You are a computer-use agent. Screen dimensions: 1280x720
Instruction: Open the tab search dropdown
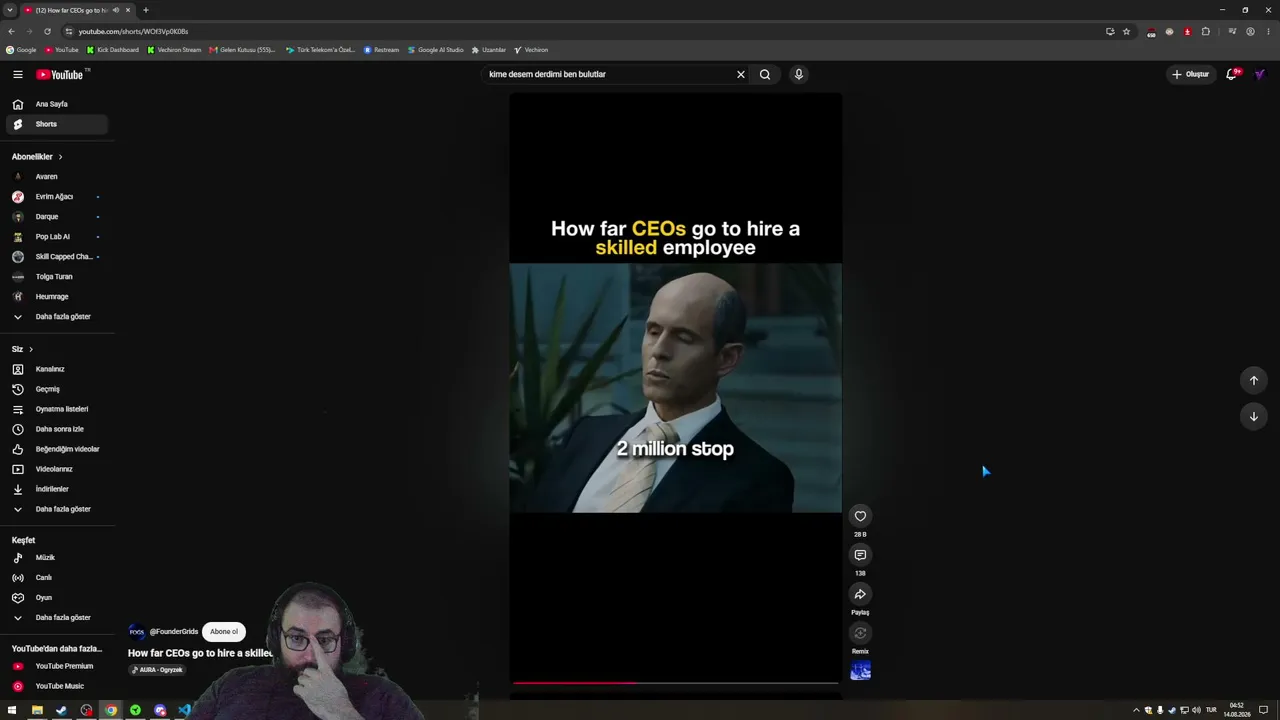[10, 10]
